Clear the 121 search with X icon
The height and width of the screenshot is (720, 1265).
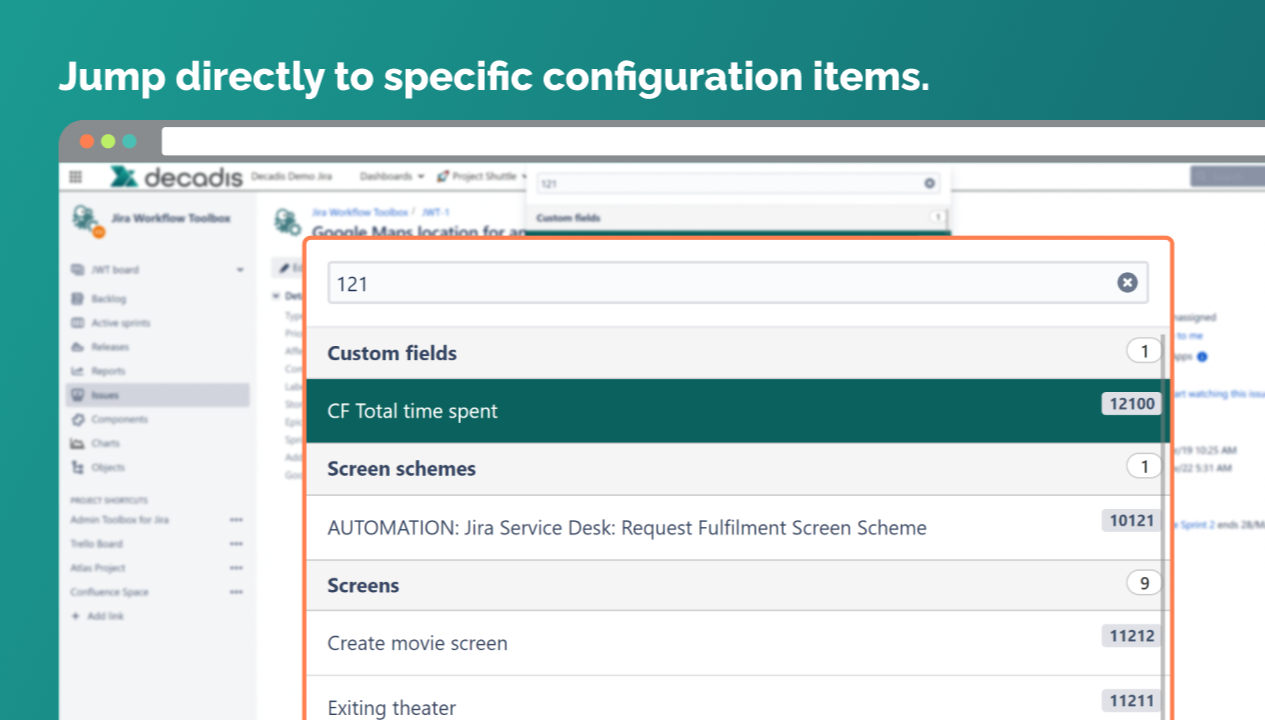pyautogui.click(x=1127, y=283)
